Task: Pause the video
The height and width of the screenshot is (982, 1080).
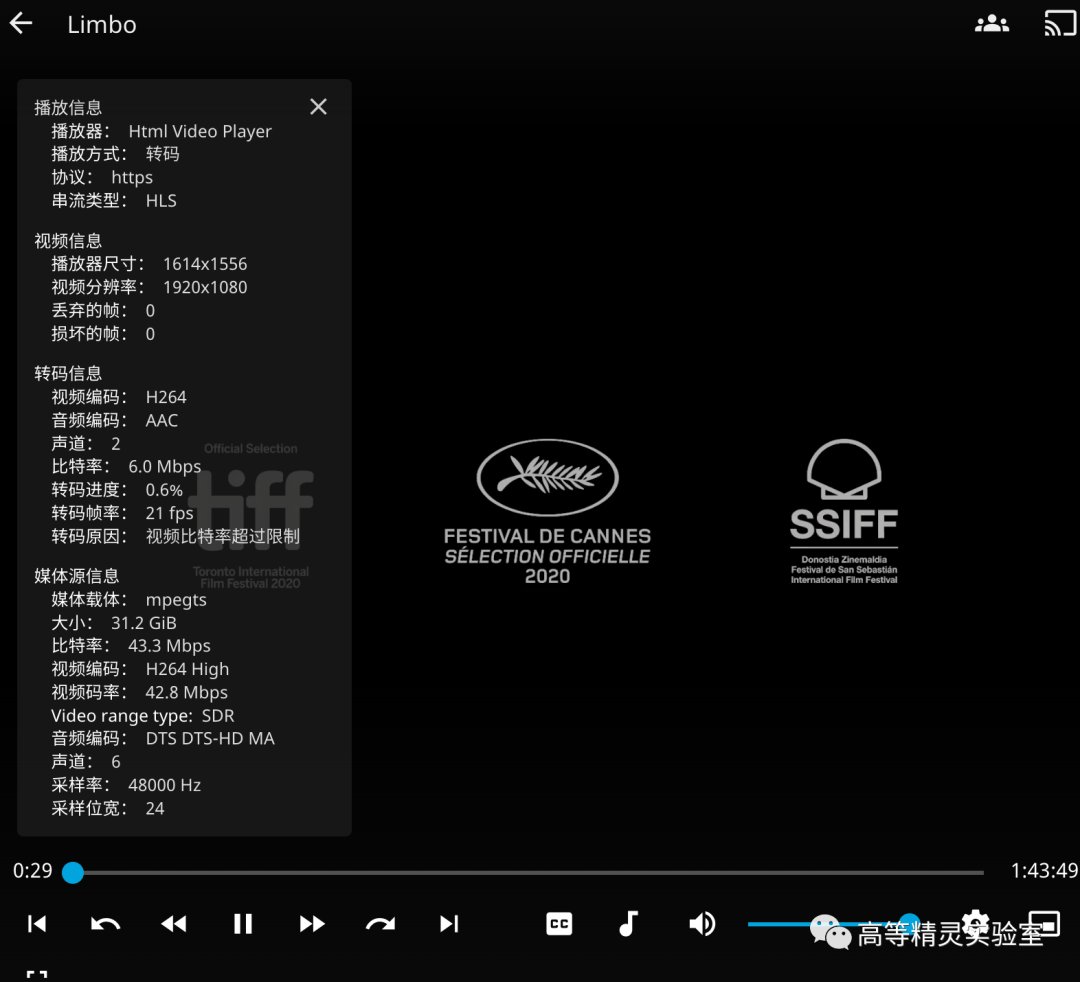Action: click(242, 923)
